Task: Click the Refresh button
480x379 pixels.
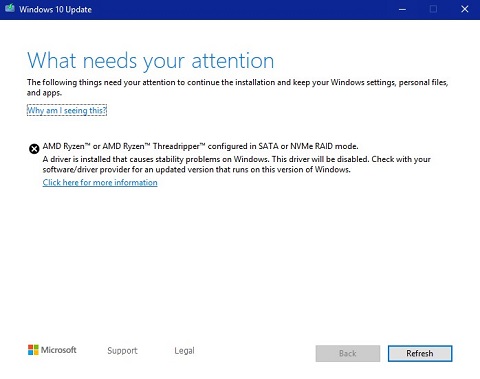Action: 420,353
